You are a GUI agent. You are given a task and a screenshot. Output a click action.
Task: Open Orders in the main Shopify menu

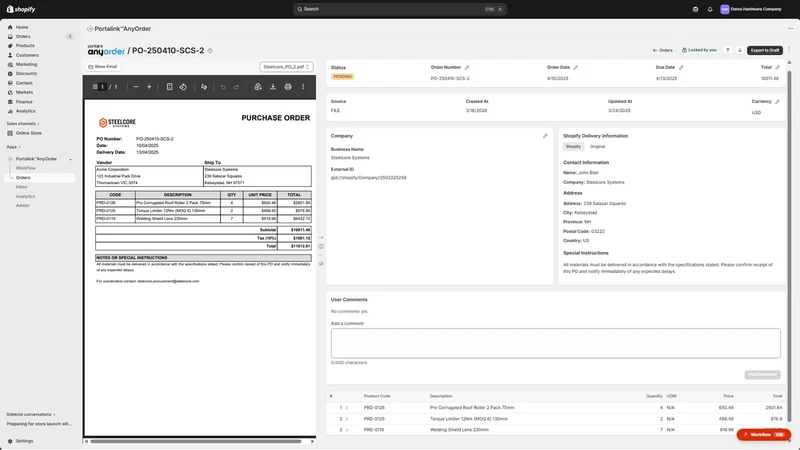[23, 37]
